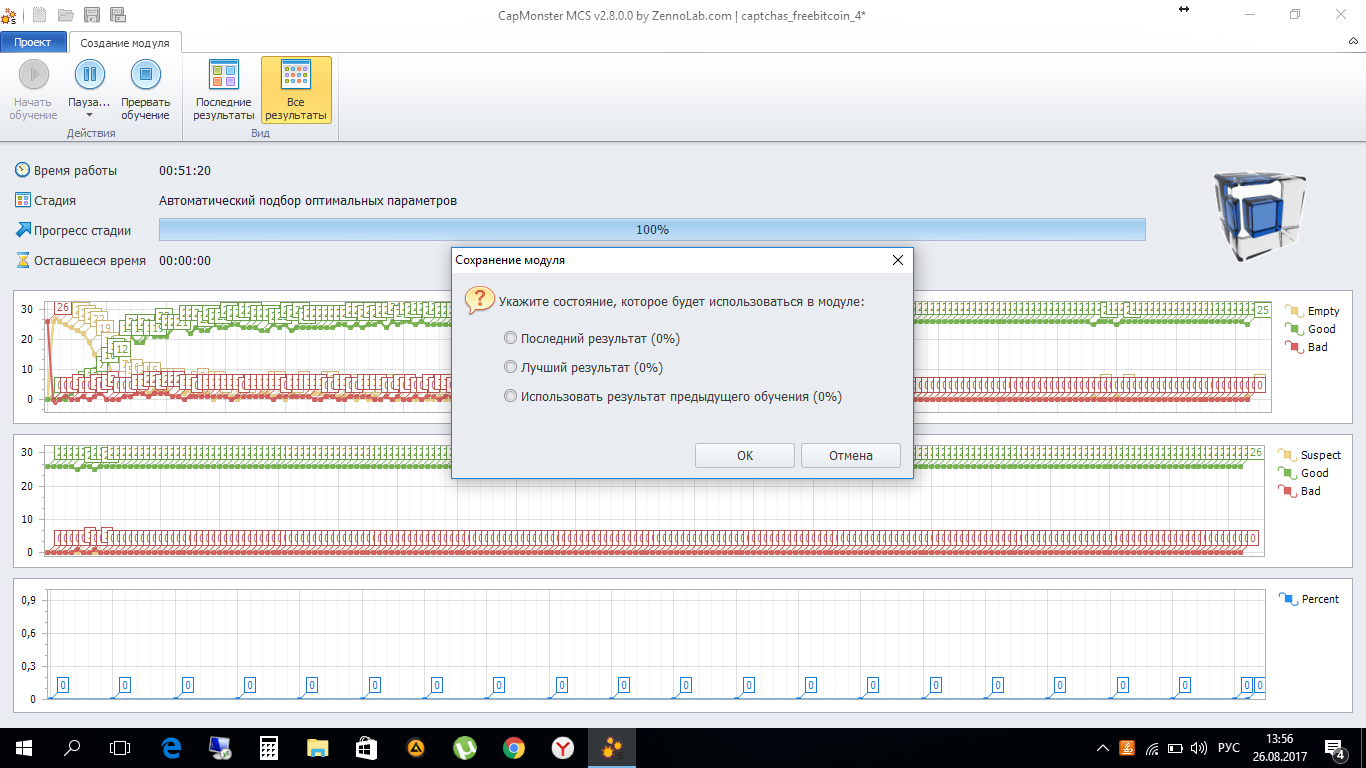Click the stage progress bar at 100%
1366x768 pixels.
click(x=652, y=230)
